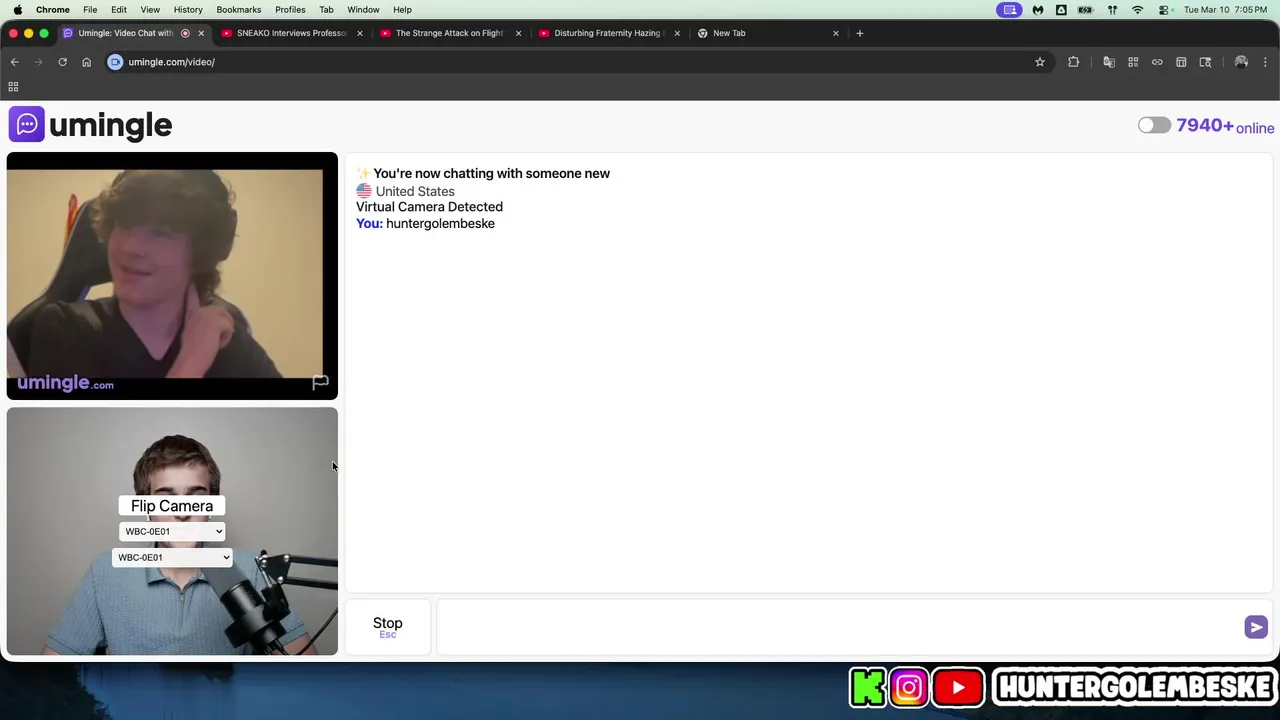
Task: Click the Wi-Fi status icon
Action: (1137, 10)
